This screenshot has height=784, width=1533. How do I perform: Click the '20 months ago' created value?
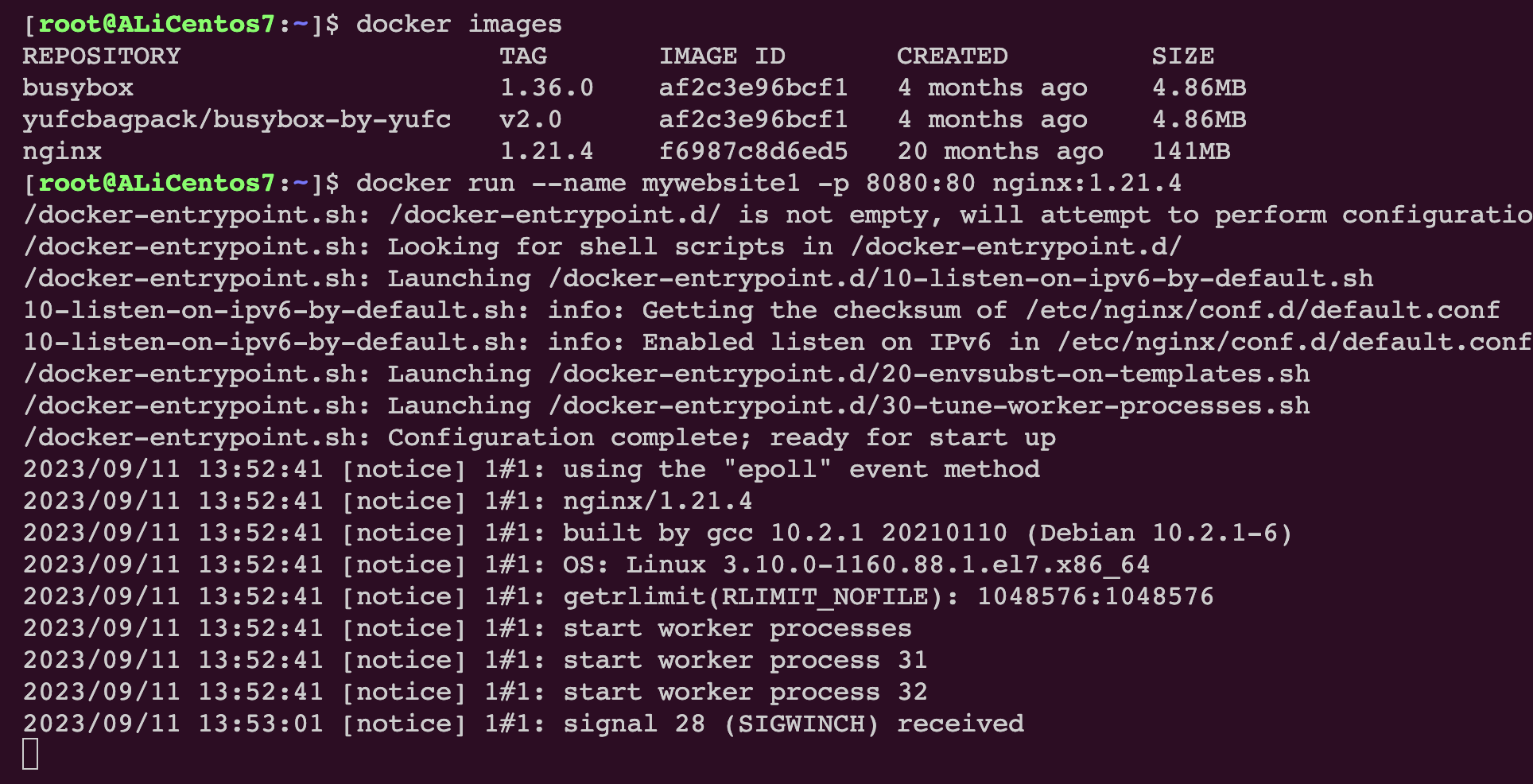pos(999,152)
